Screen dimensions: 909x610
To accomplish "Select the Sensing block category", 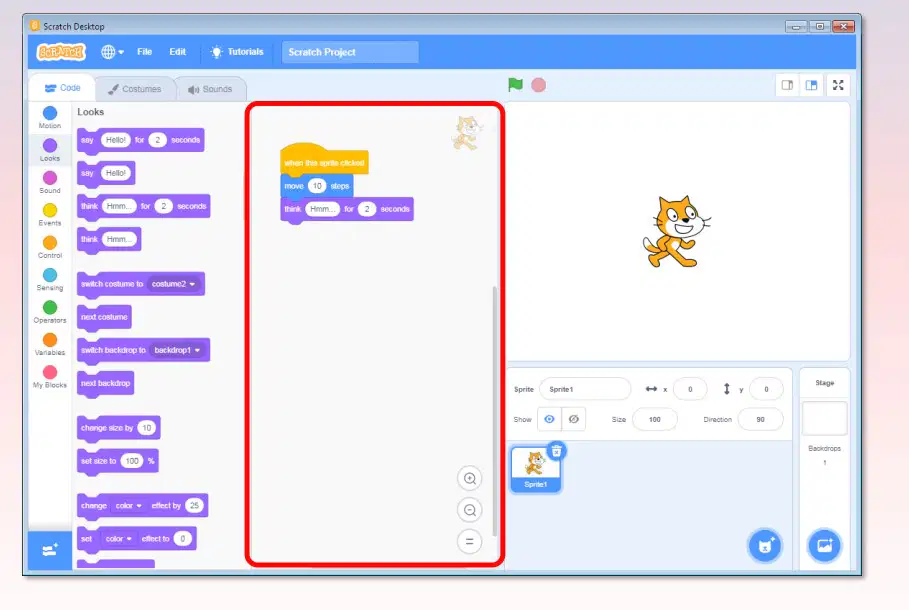I will click(50, 279).
